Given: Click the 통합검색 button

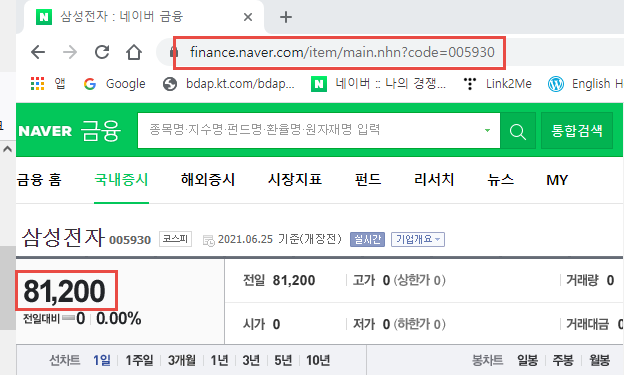Looking at the screenshot, I should click(x=577, y=131).
